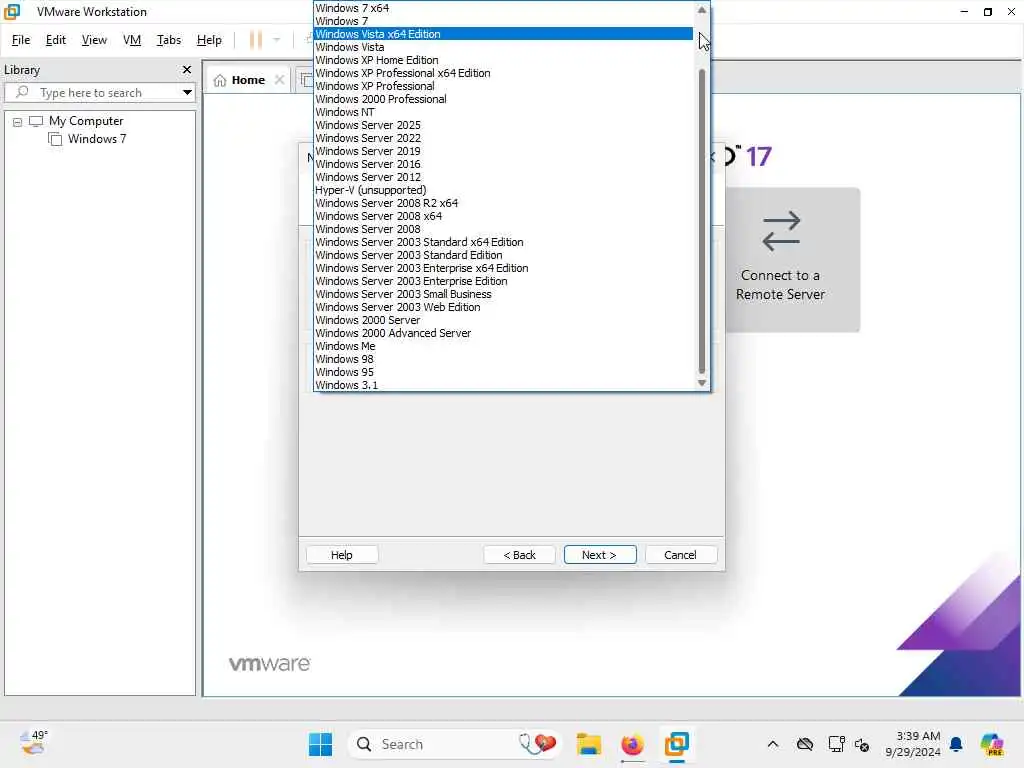This screenshot has width=1024, height=768.
Task: Open the Edit menu
Action: 56,40
